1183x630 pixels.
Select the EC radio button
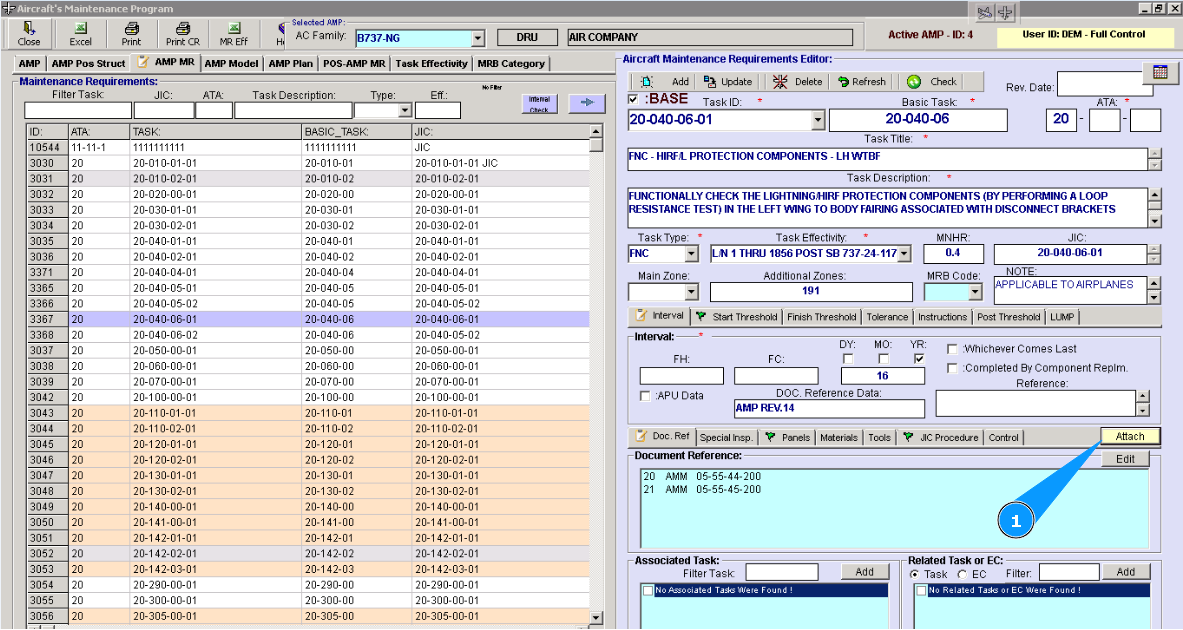point(962,574)
